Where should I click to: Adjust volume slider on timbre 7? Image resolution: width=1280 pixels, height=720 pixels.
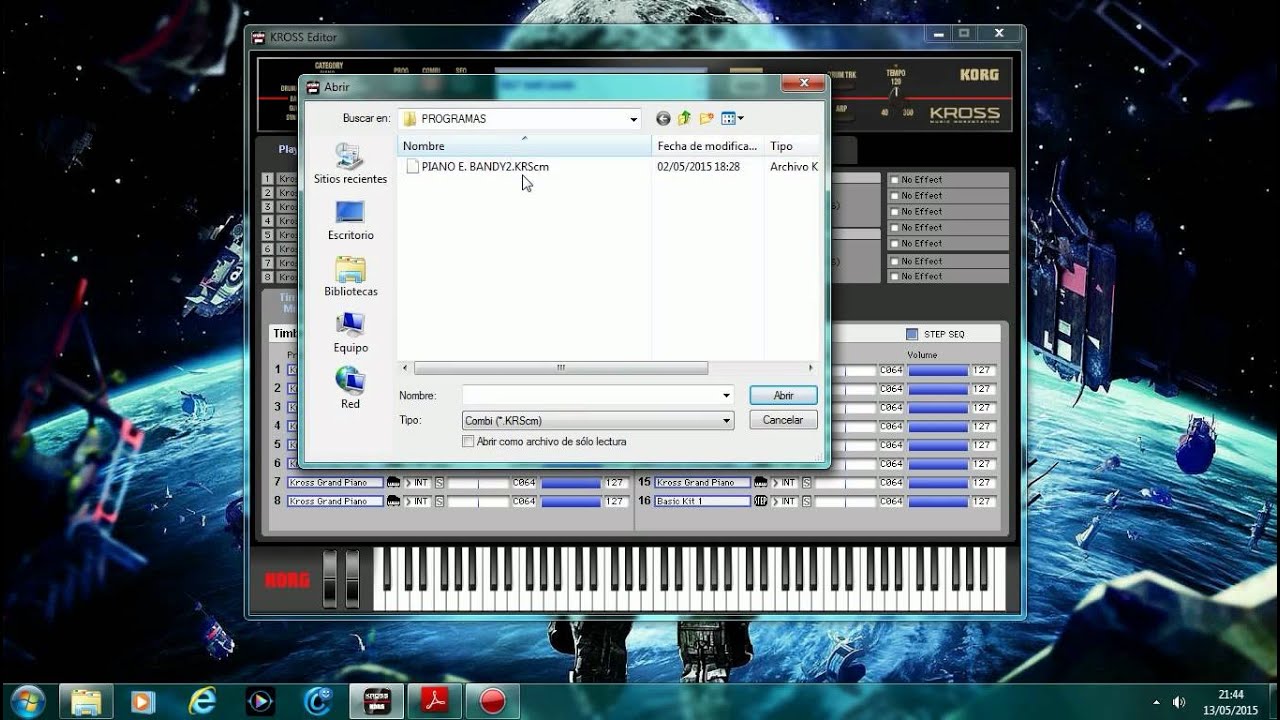coord(571,483)
